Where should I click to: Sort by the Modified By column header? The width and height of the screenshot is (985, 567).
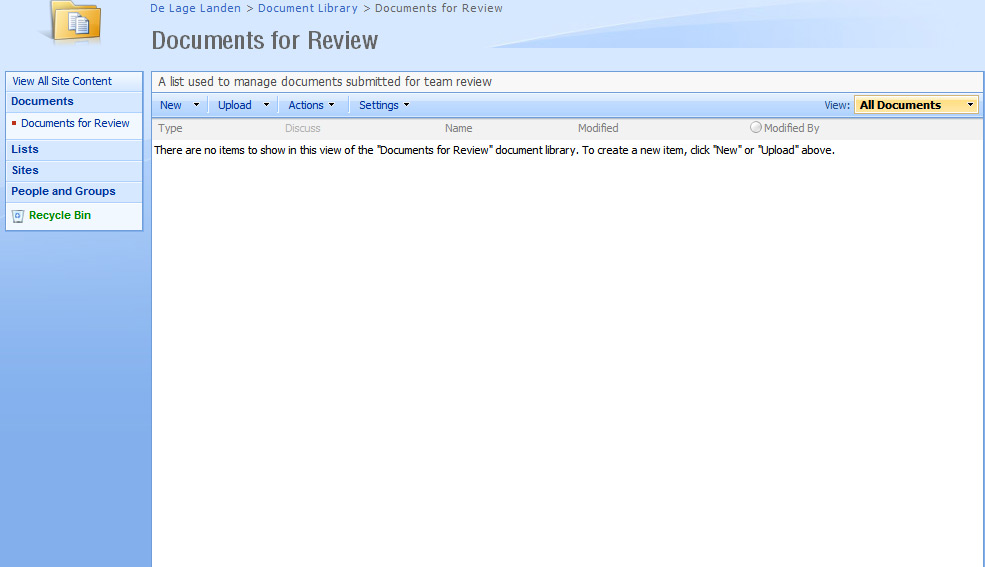pyautogui.click(x=792, y=128)
